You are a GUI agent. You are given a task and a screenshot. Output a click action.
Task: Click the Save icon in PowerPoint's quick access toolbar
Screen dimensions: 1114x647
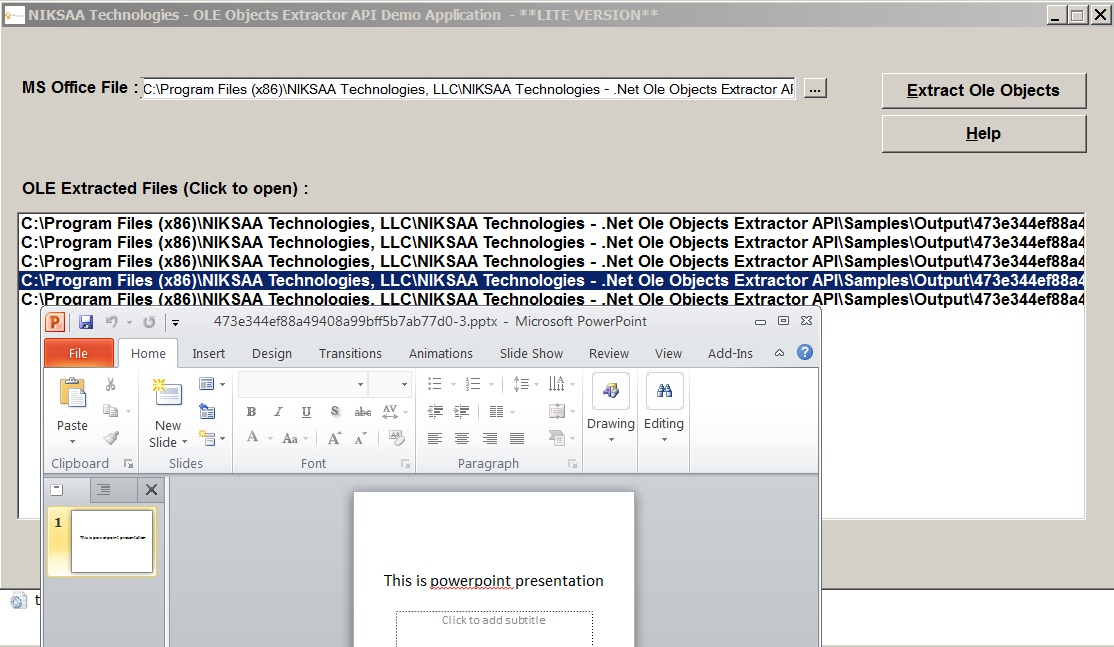click(x=86, y=322)
